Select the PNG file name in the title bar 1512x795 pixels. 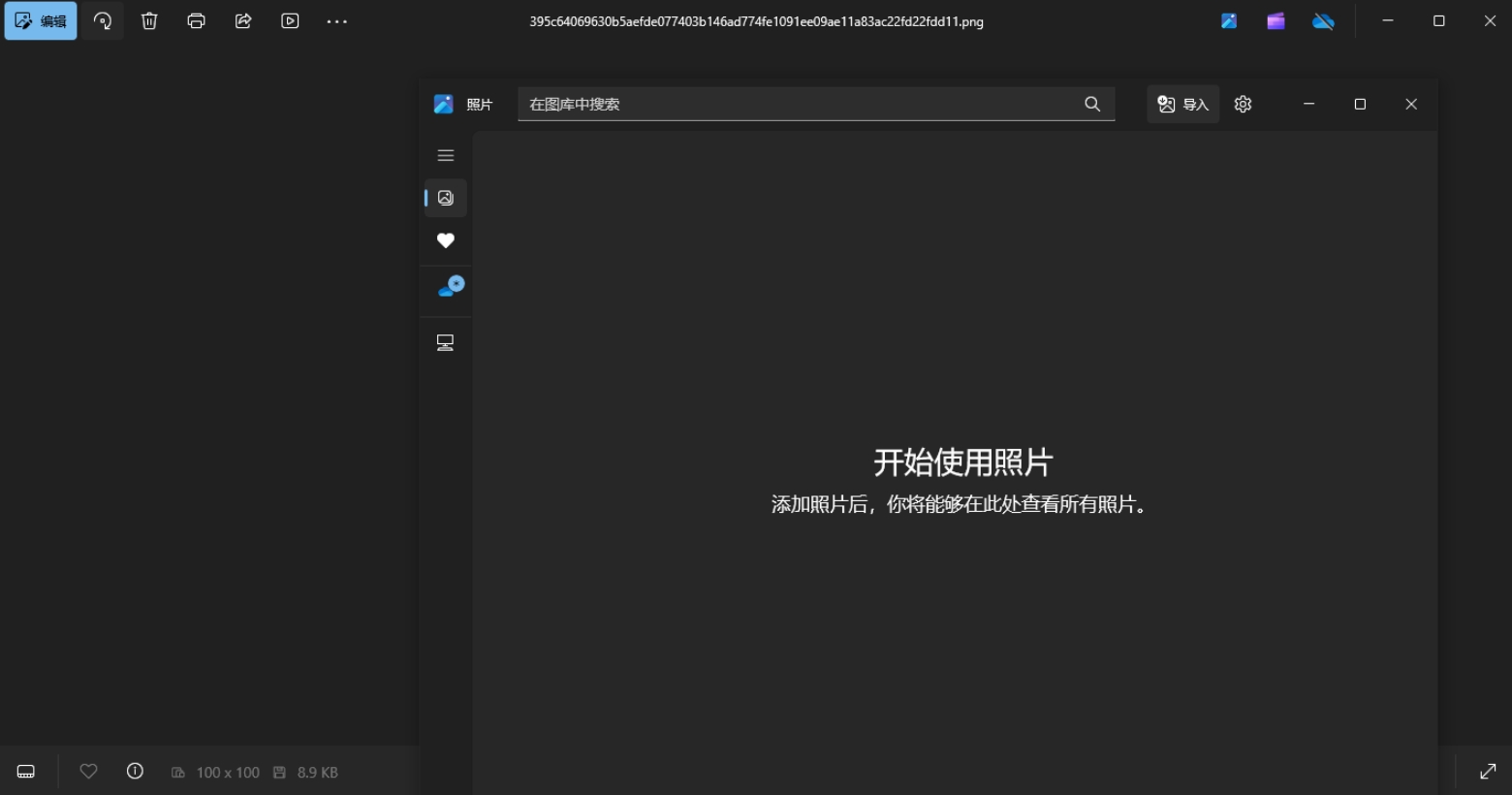756,21
